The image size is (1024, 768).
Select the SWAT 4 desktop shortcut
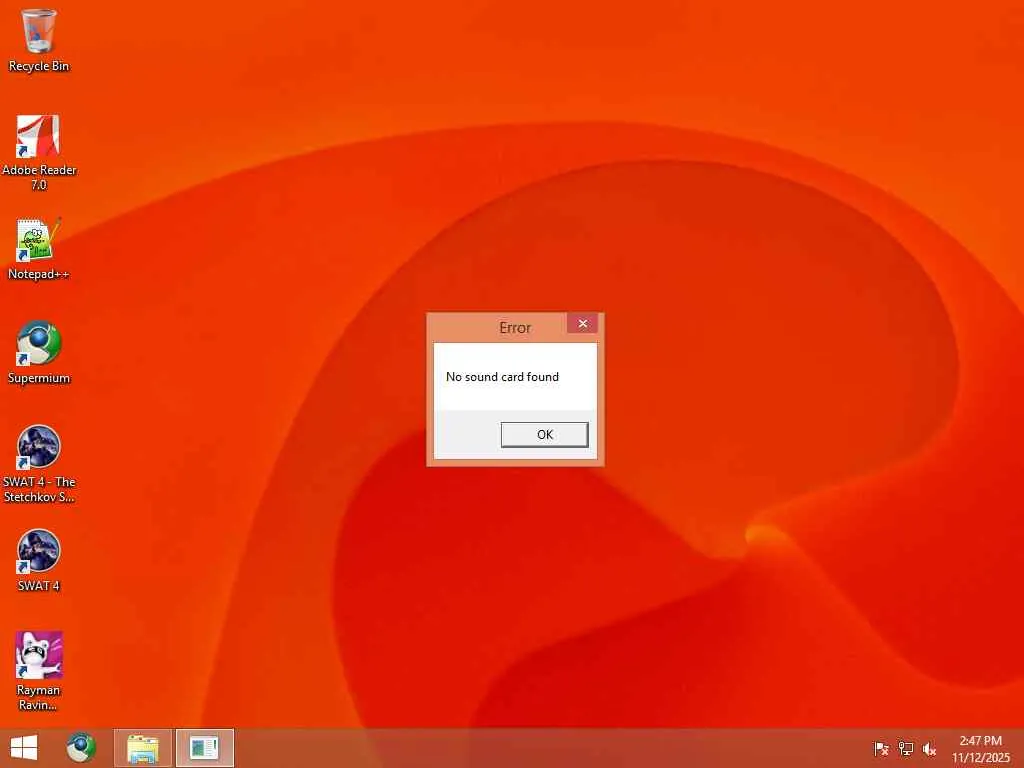tap(39, 560)
